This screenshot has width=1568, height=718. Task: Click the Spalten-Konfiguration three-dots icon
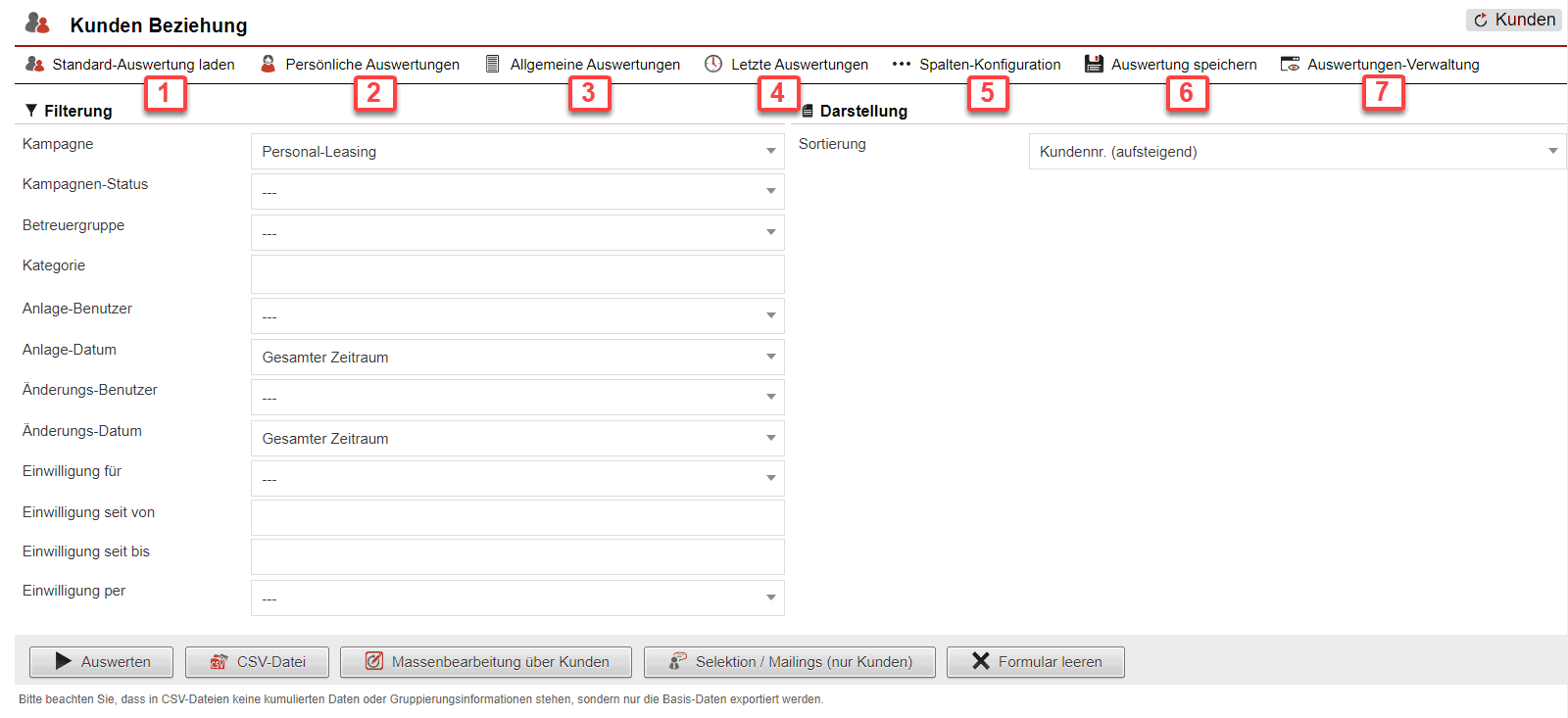click(902, 64)
